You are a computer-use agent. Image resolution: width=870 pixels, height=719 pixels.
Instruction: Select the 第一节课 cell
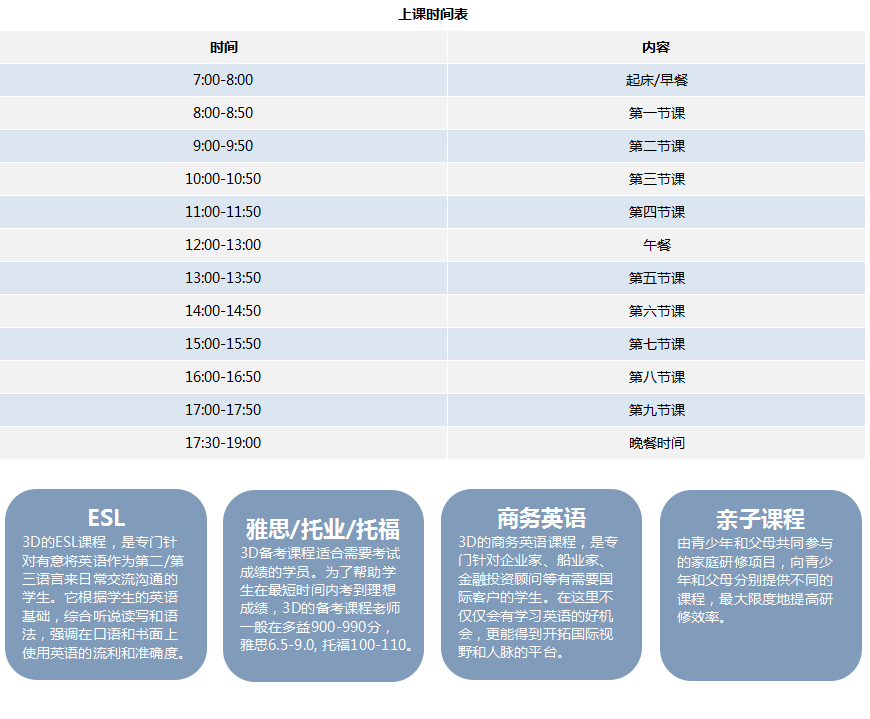coord(656,113)
